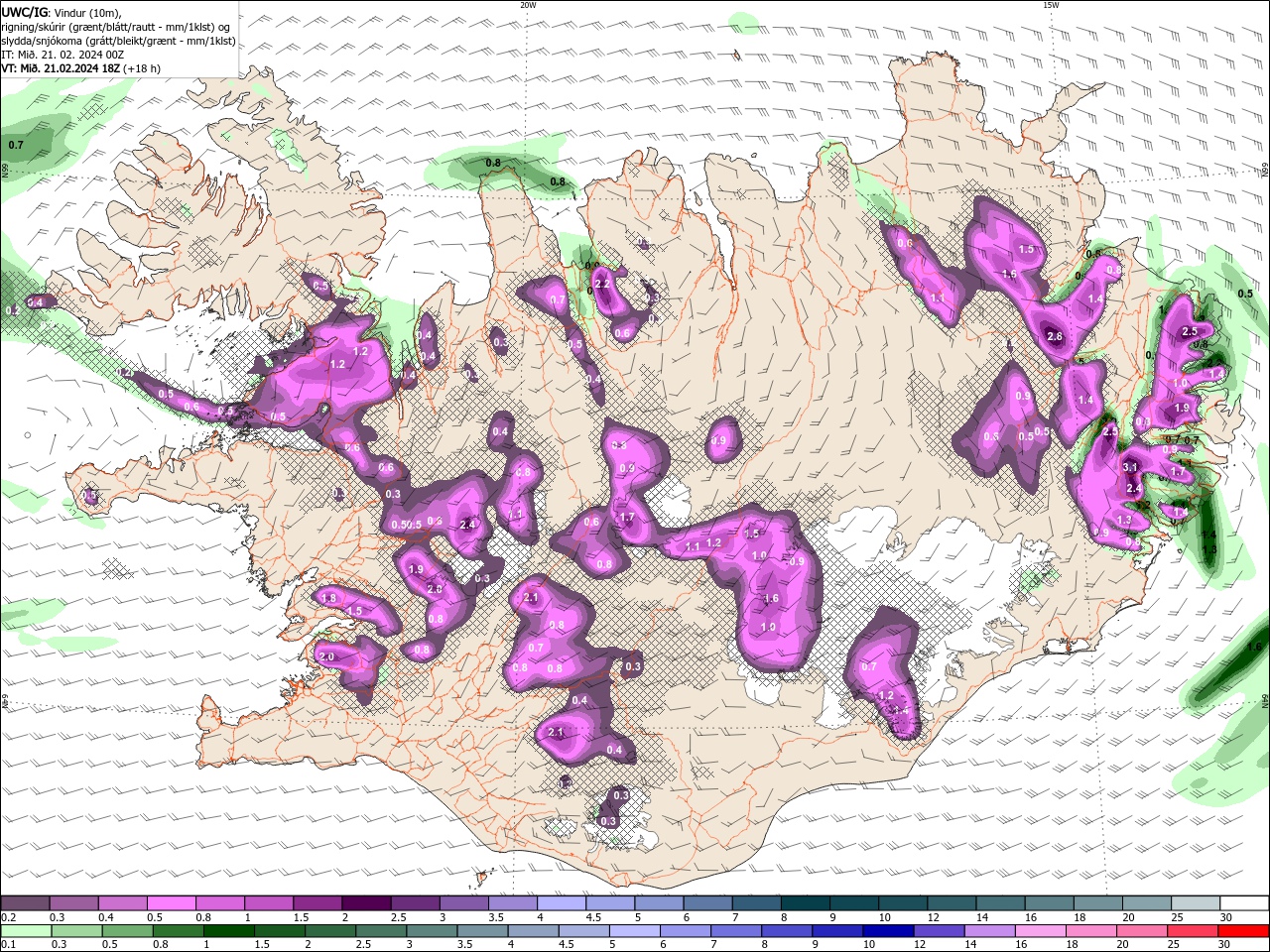Pick the dark teal upper swatch labeled 8
1270x952 pixels.
point(804,903)
